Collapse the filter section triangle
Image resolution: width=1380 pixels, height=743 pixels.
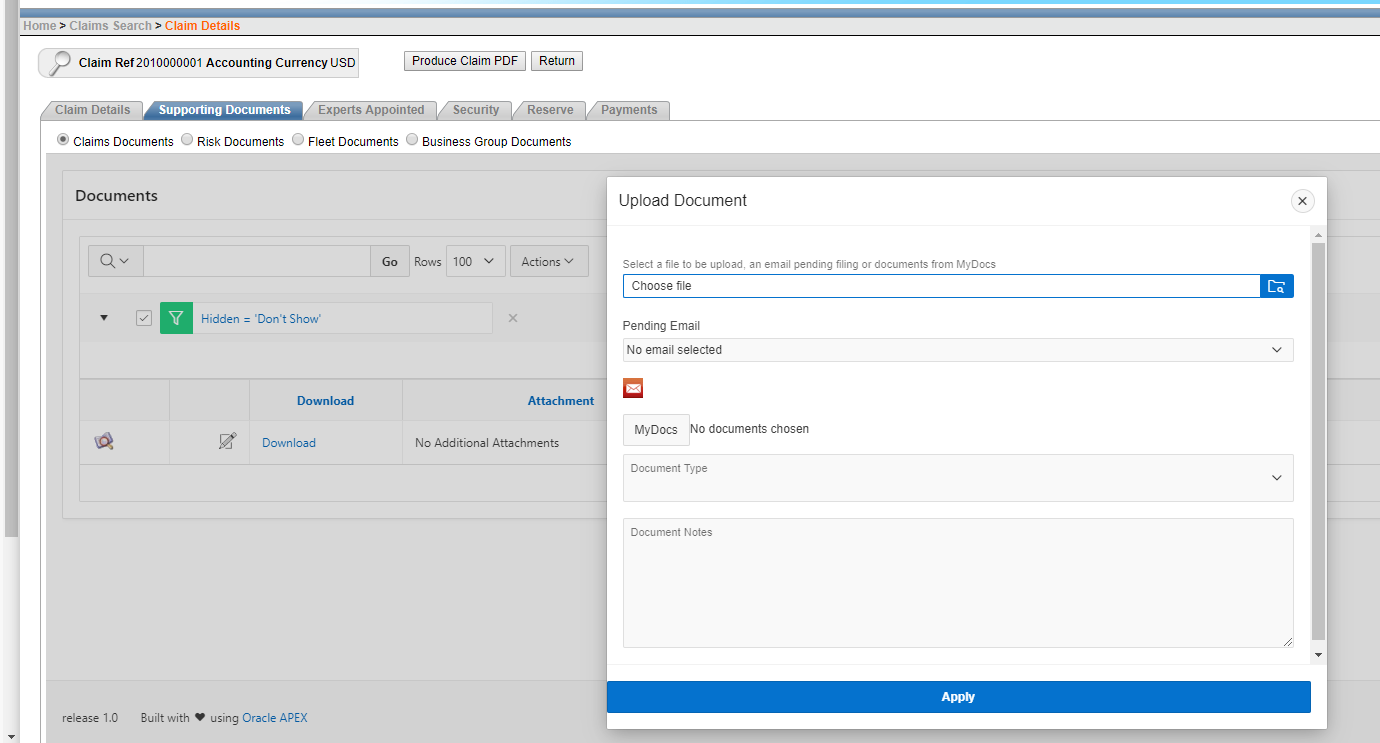pyautogui.click(x=104, y=318)
